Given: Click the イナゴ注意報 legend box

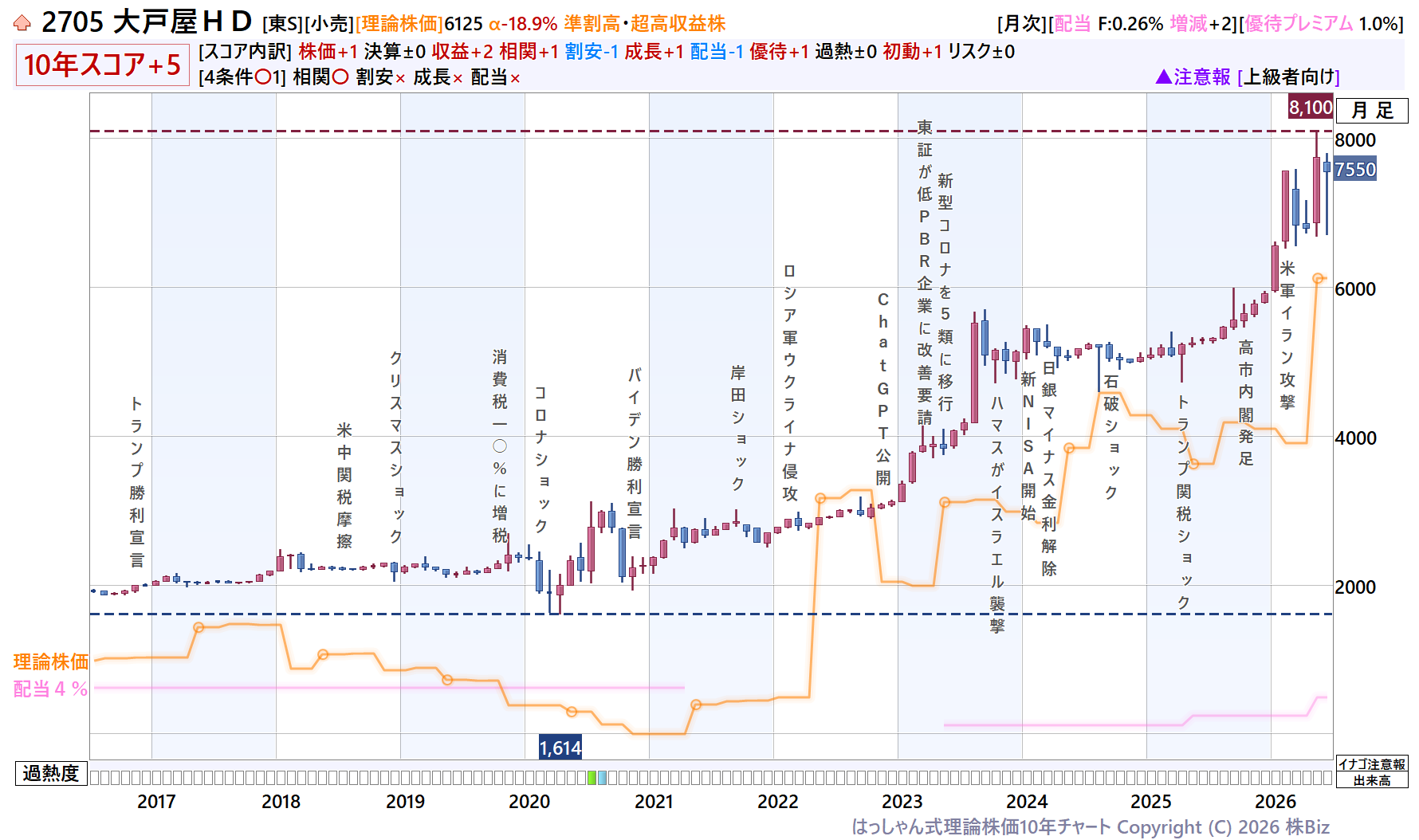Looking at the screenshot, I should click(1372, 764).
